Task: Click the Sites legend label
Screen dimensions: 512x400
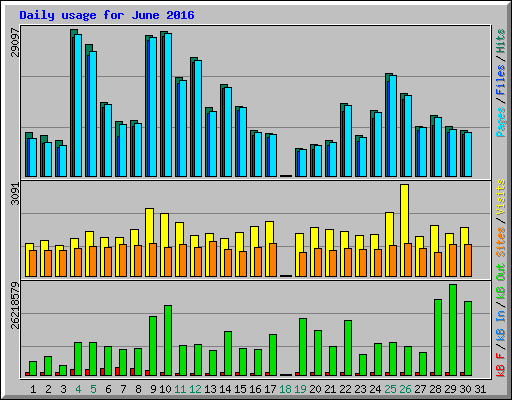Action: tap(501, 242)
